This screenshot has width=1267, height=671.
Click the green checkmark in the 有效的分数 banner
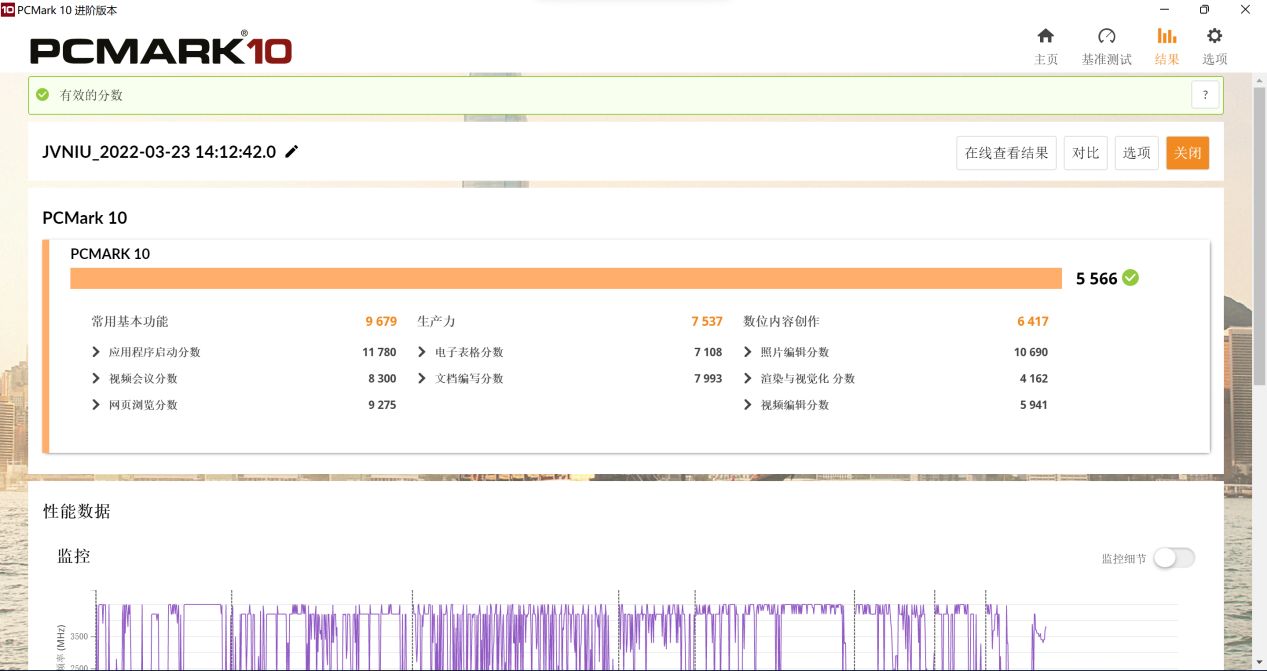42,95
